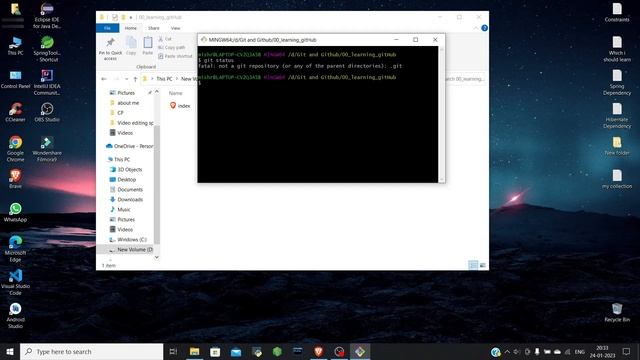This screenshot has height=360, width=640.
Task: Select Spring Dependency desktop file
Action: (617, 82)
